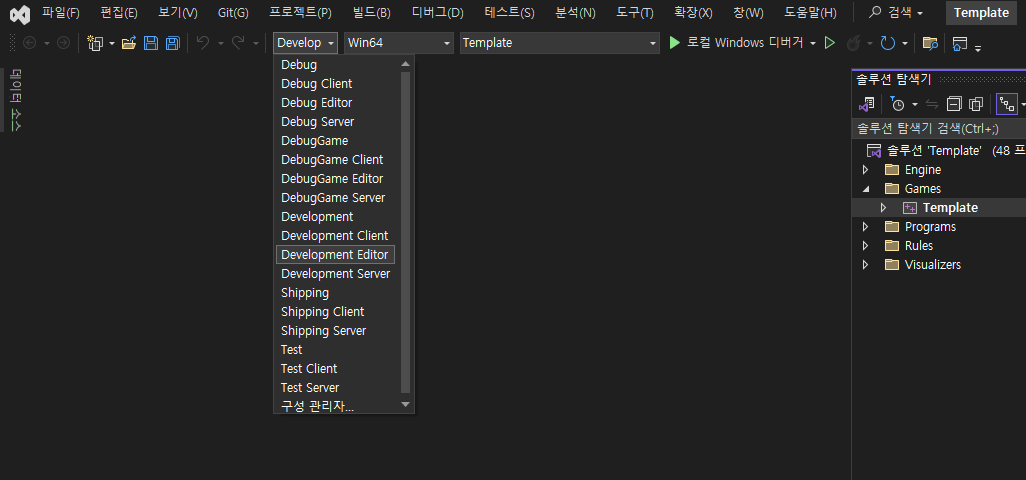Open the Win64 platform dropdown
Screen dimensions: 1026x480
coord(398,43)
